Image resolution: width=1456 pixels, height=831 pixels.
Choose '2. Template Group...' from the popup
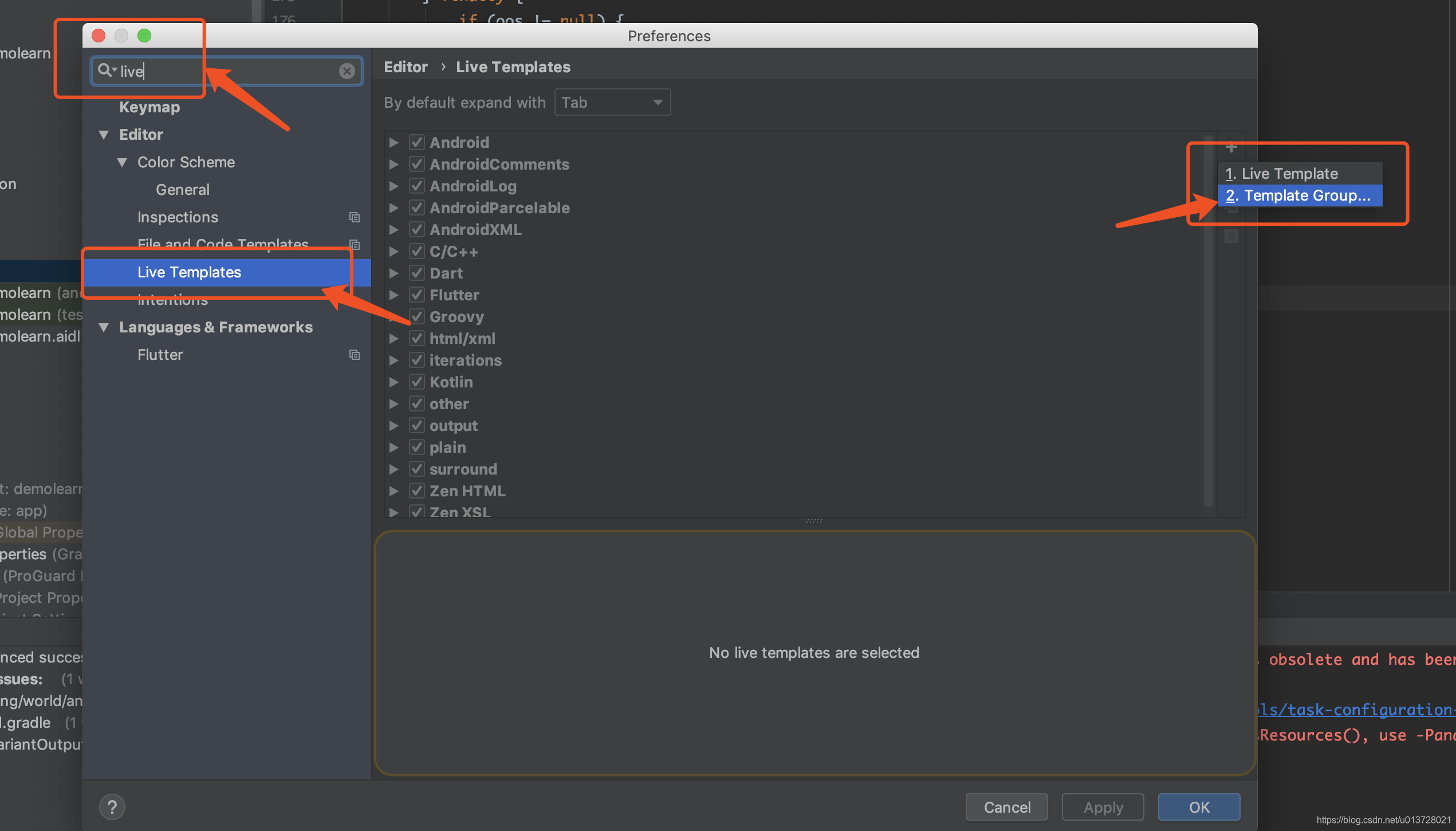(x=1300, y=195)
